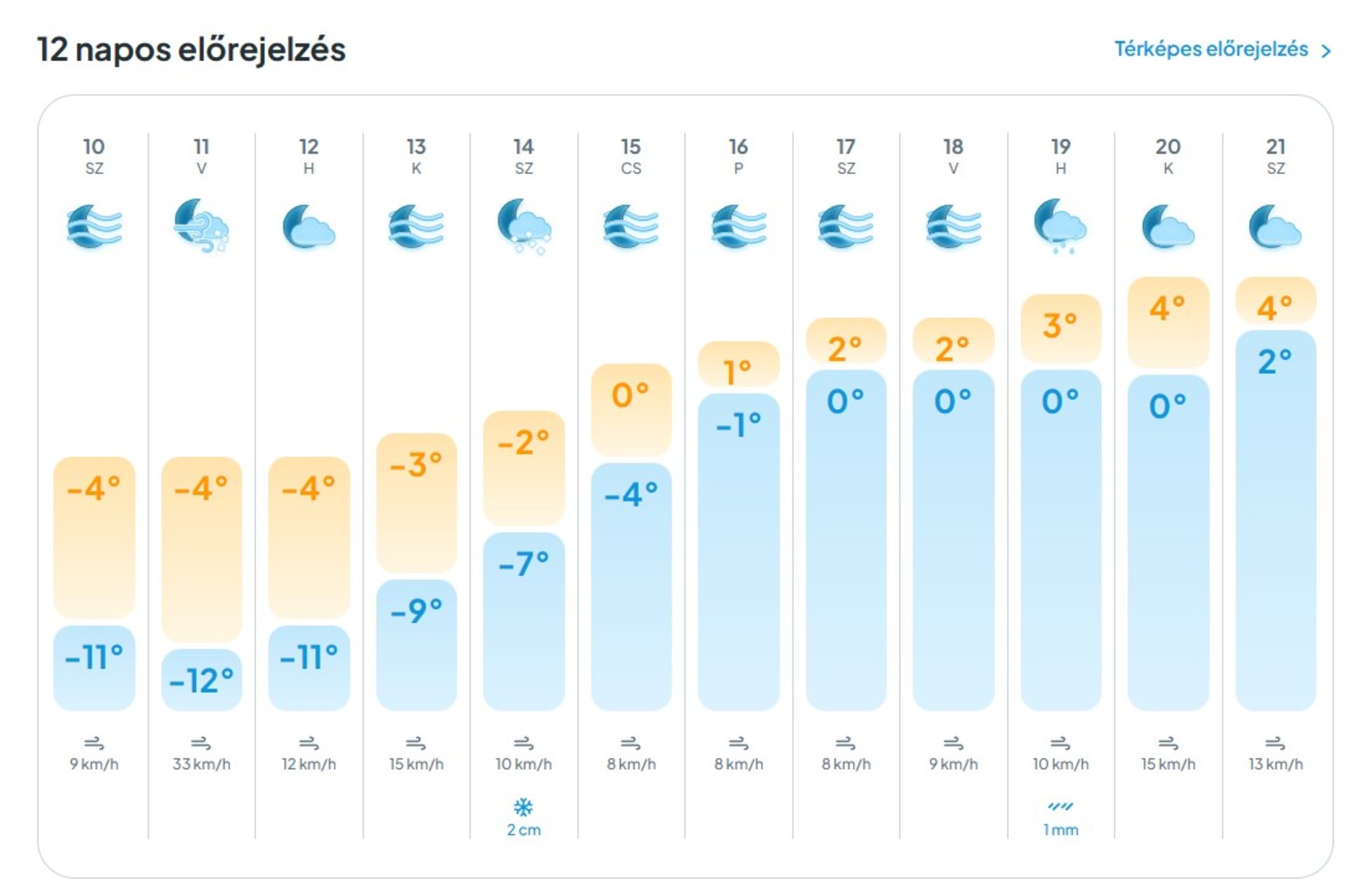Screen dimensions: 1350x896
Task: Click the partly cloudy icon for day 21
Action: (1275, 226)
